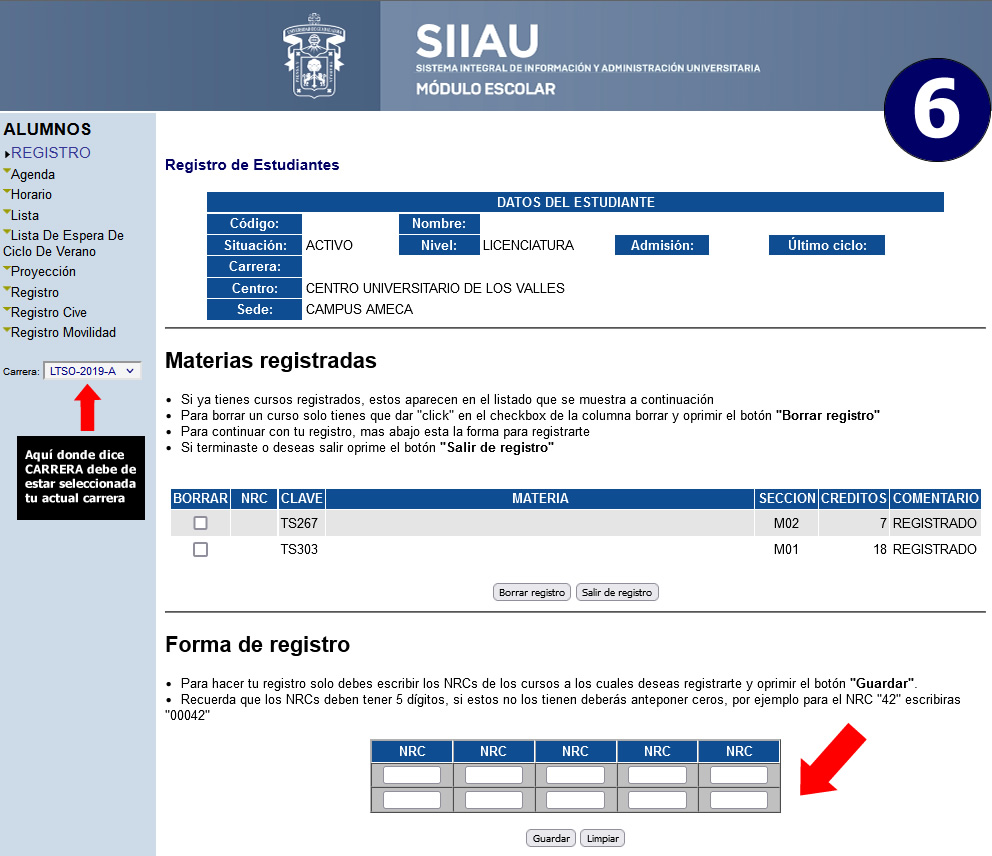992x856 pixels.
Task: Focus the third NRC field, bottom row
Action: click(575, 800)
